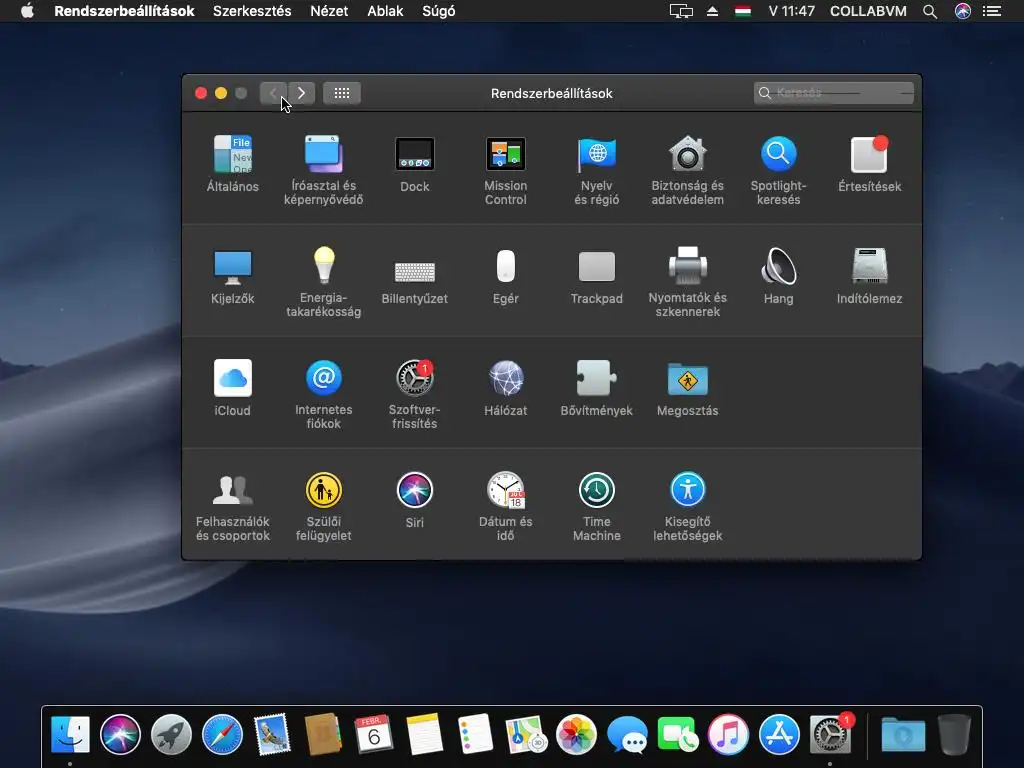Open the Szerkesztés menu
This screenshot has width=1024, height=768.
coord(252,11)
